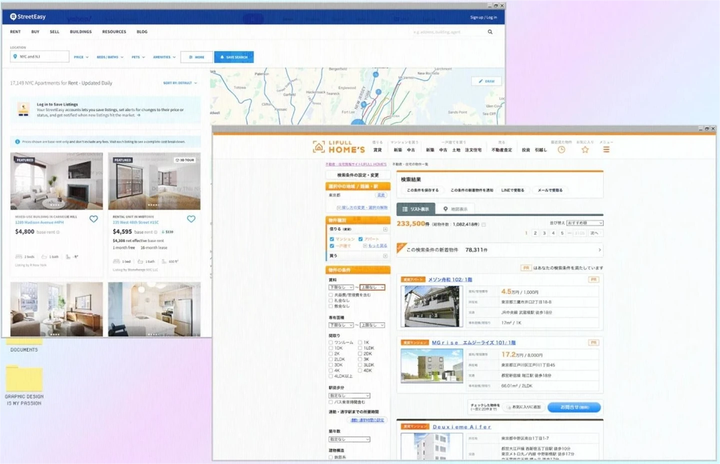Screen dimensions: 720x464
Task: Open the Documents folder on the desktop
Action: [x=24, y=345]
